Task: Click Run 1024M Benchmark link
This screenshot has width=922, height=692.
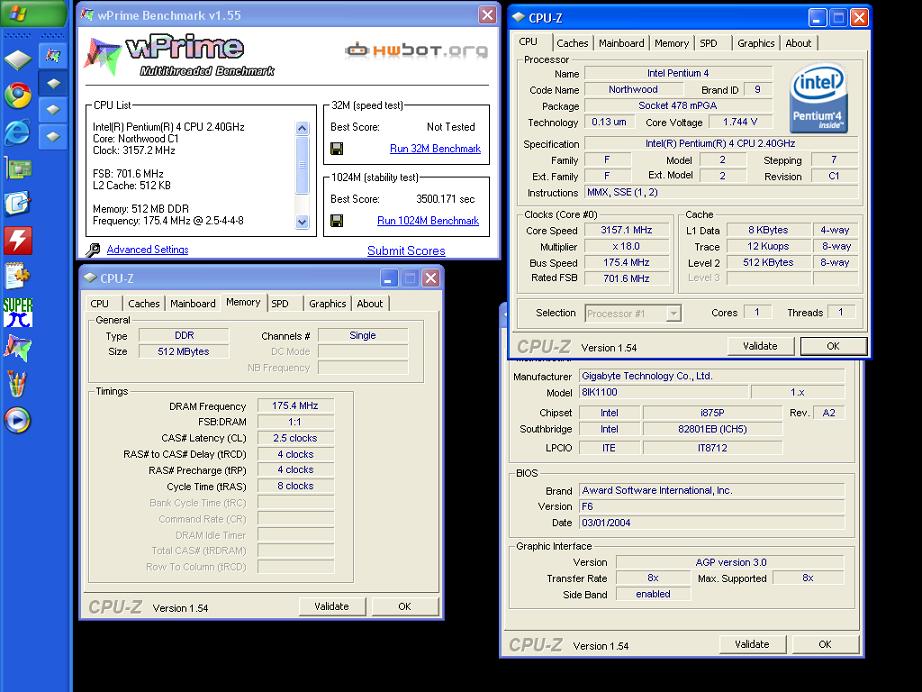Action: click(x=428, y=220)
